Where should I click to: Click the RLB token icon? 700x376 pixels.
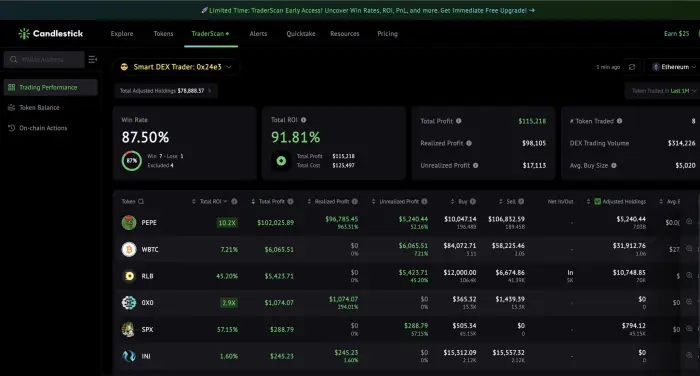129,276
